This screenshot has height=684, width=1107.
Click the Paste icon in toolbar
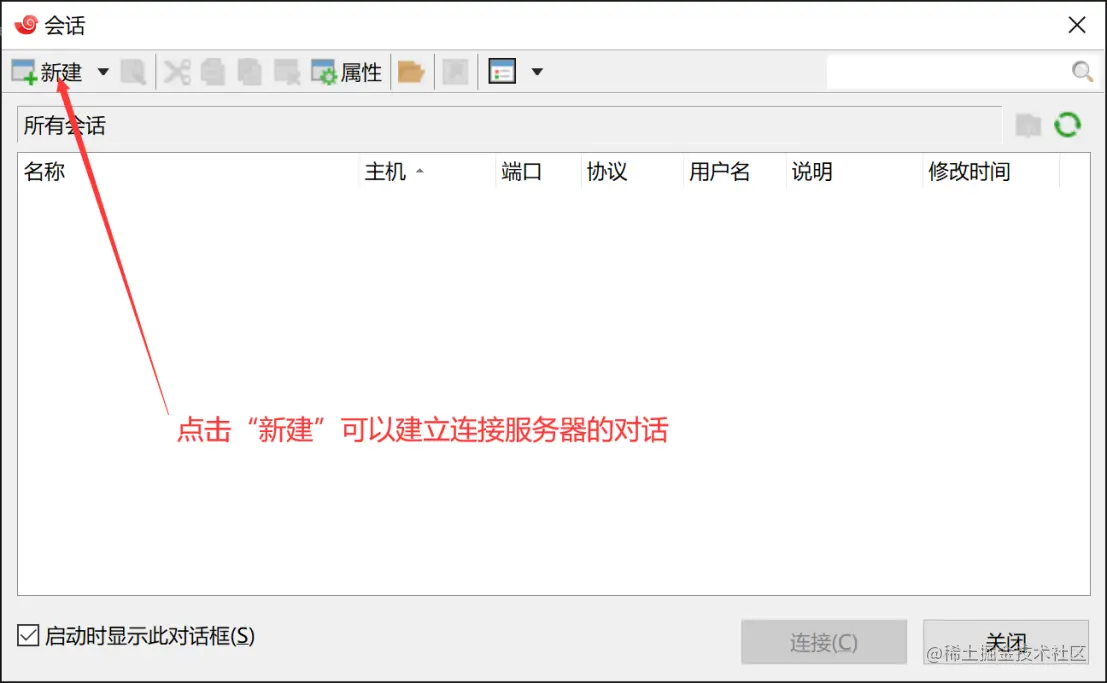point(249,71)
